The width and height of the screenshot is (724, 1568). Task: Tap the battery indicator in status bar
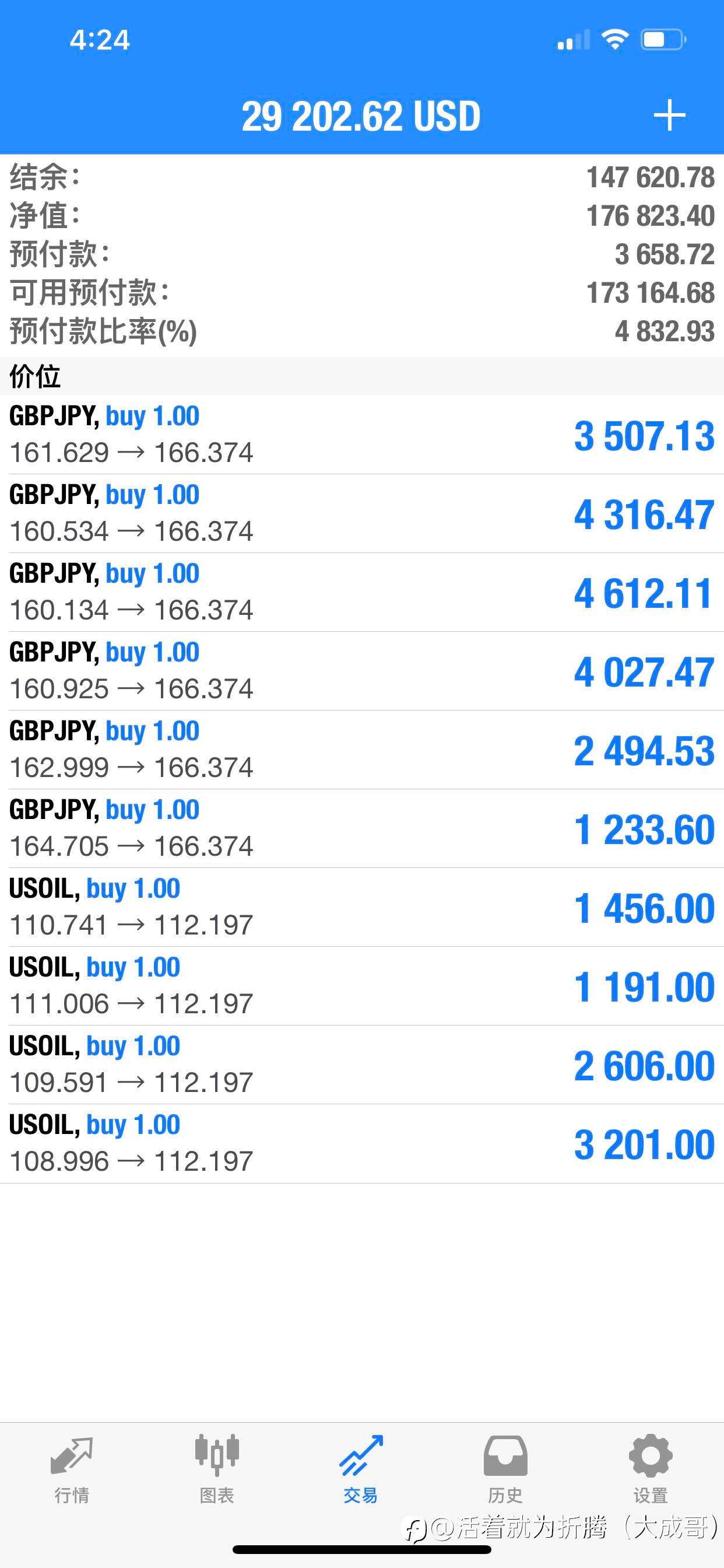[x=664, y=40]
